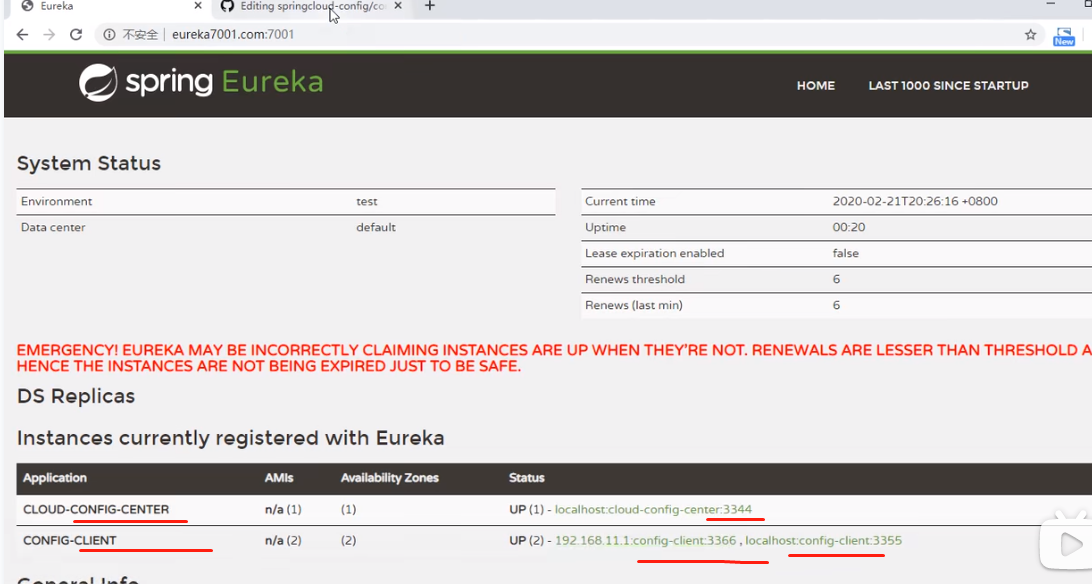Close the Editing springcloud-config tab
This screenshot has width=1092, height=584.
[398, 6]
